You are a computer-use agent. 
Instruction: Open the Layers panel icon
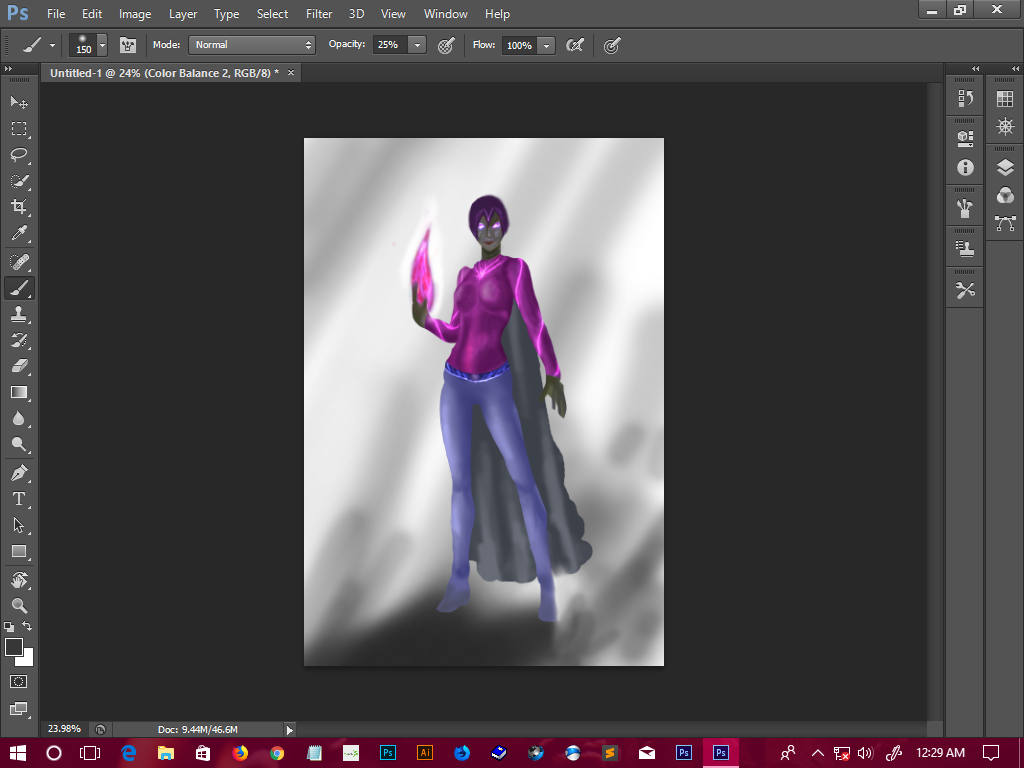1005,168
